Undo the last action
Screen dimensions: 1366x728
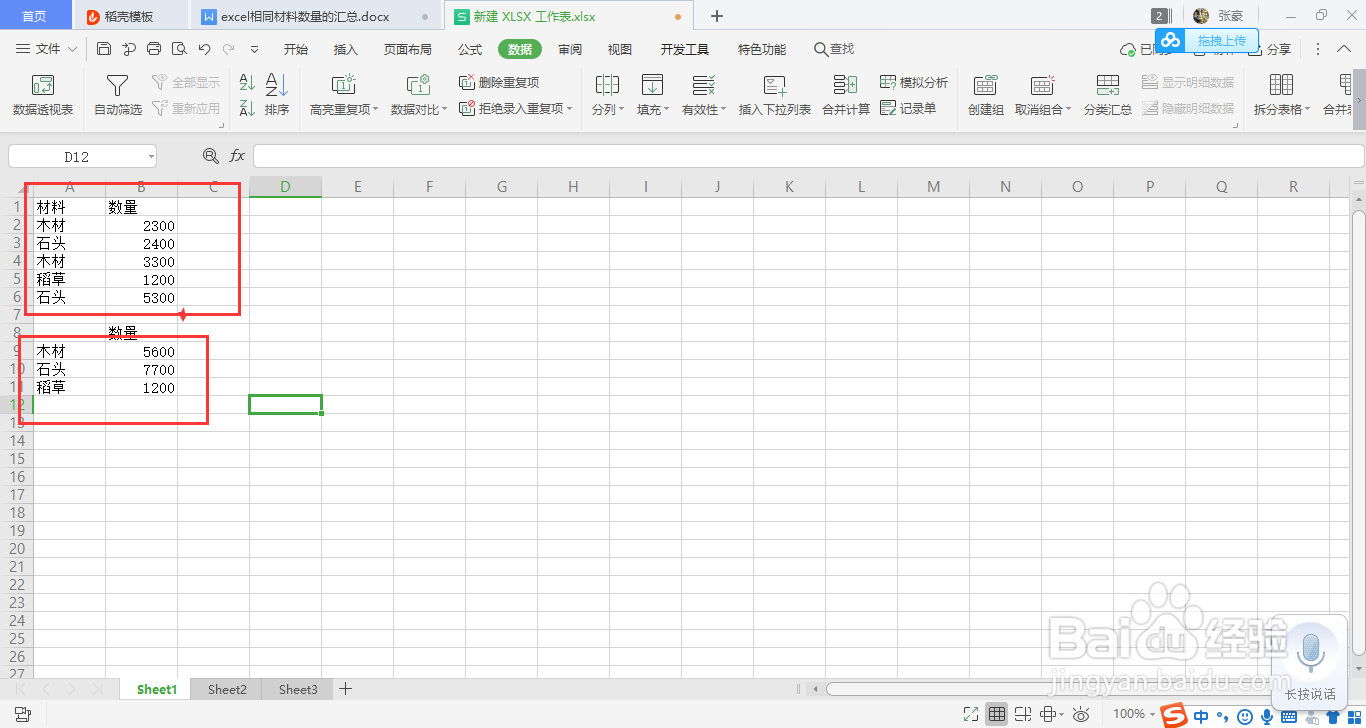coord(204,49)
